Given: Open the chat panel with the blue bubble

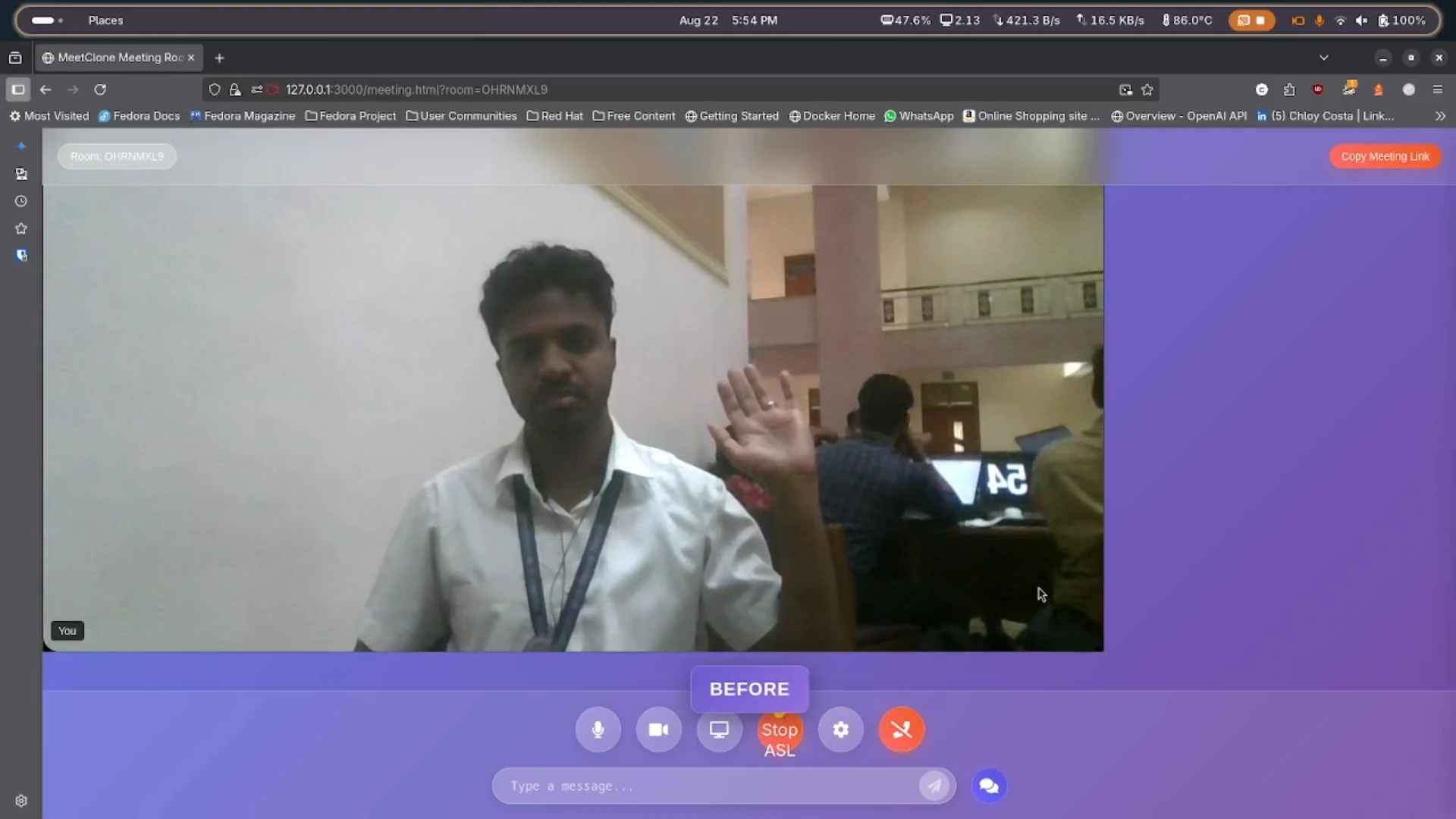Looking at the screenshot, I should tap(988, 786).
